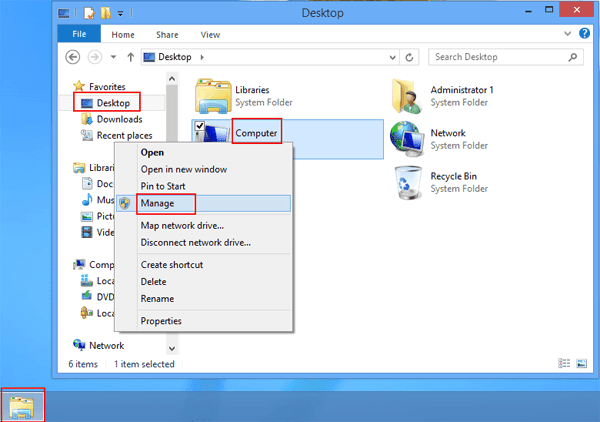This screenshot has width=600, height=422.
Task: Click the Computer item label
Action: coord(256,133)
